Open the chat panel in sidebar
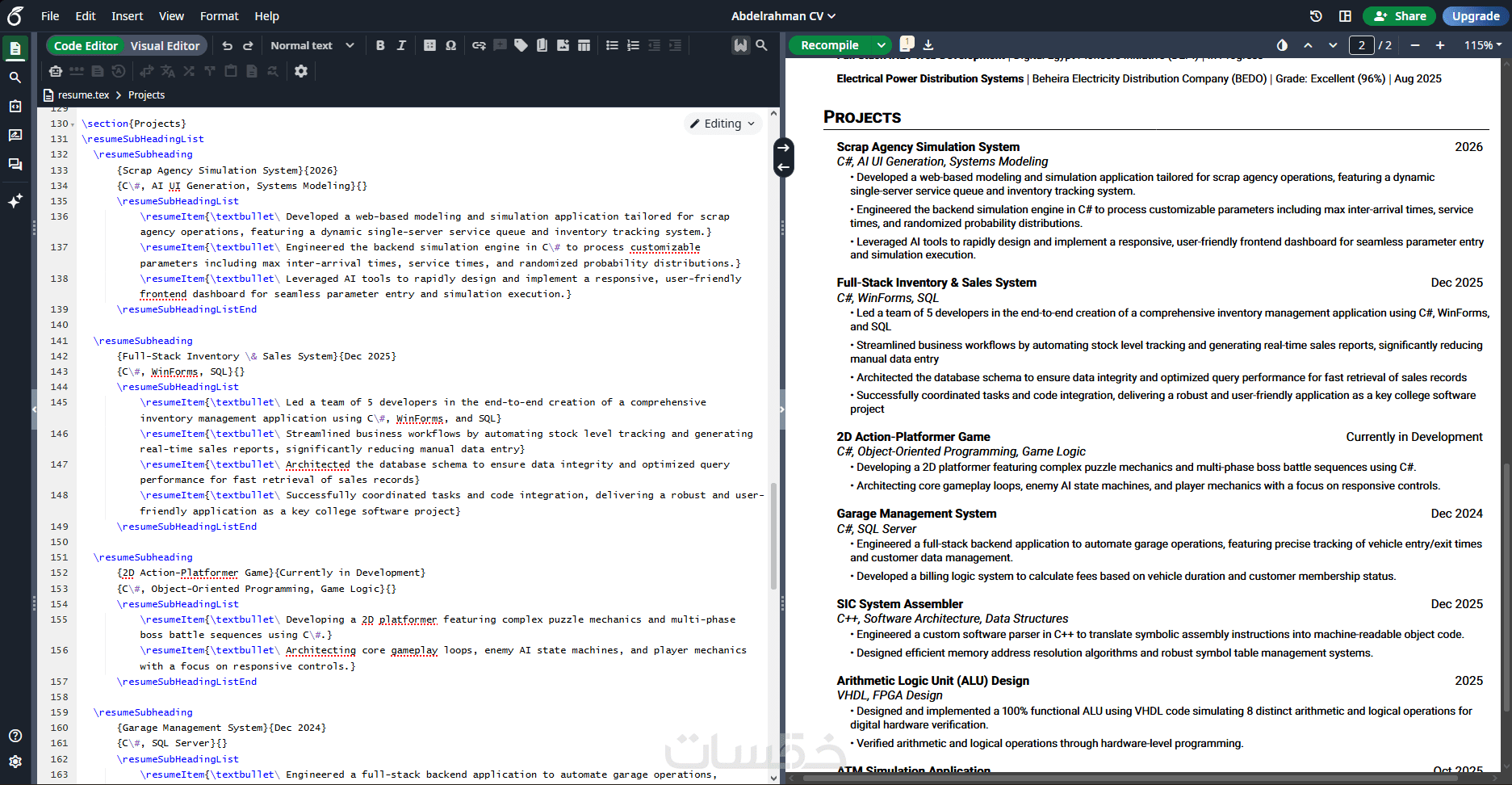 [x=15, y=164]
